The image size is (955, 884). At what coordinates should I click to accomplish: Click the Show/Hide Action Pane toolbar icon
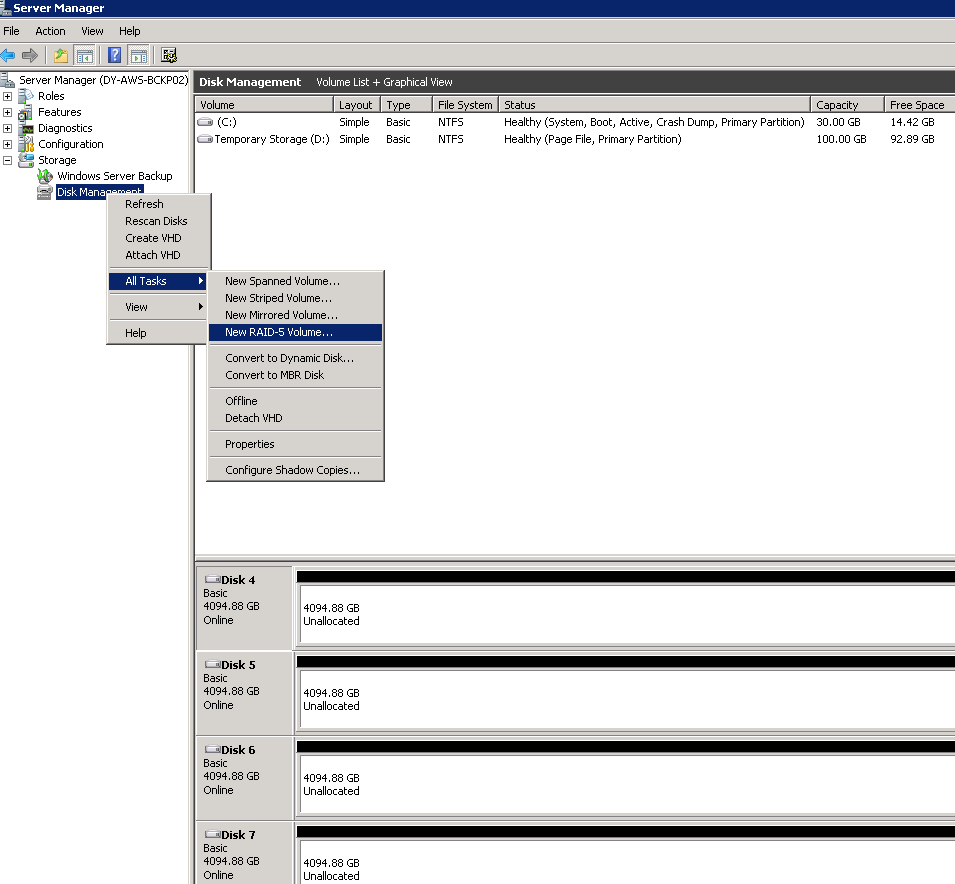pyautogui.click(x=139, y=55)
